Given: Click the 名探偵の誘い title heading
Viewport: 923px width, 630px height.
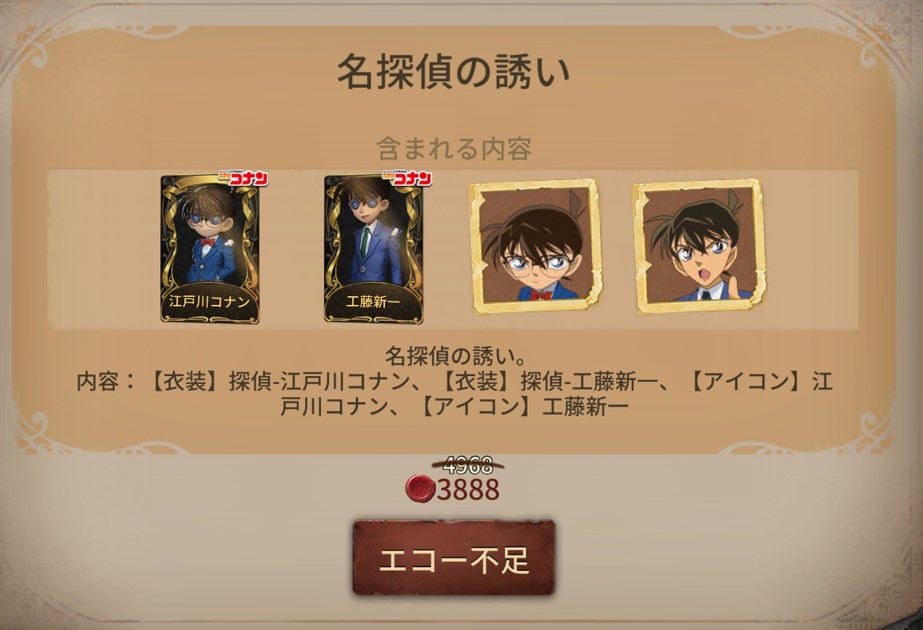Looking at the screenshot, I should pyautogui.click(x=453, y=71).
